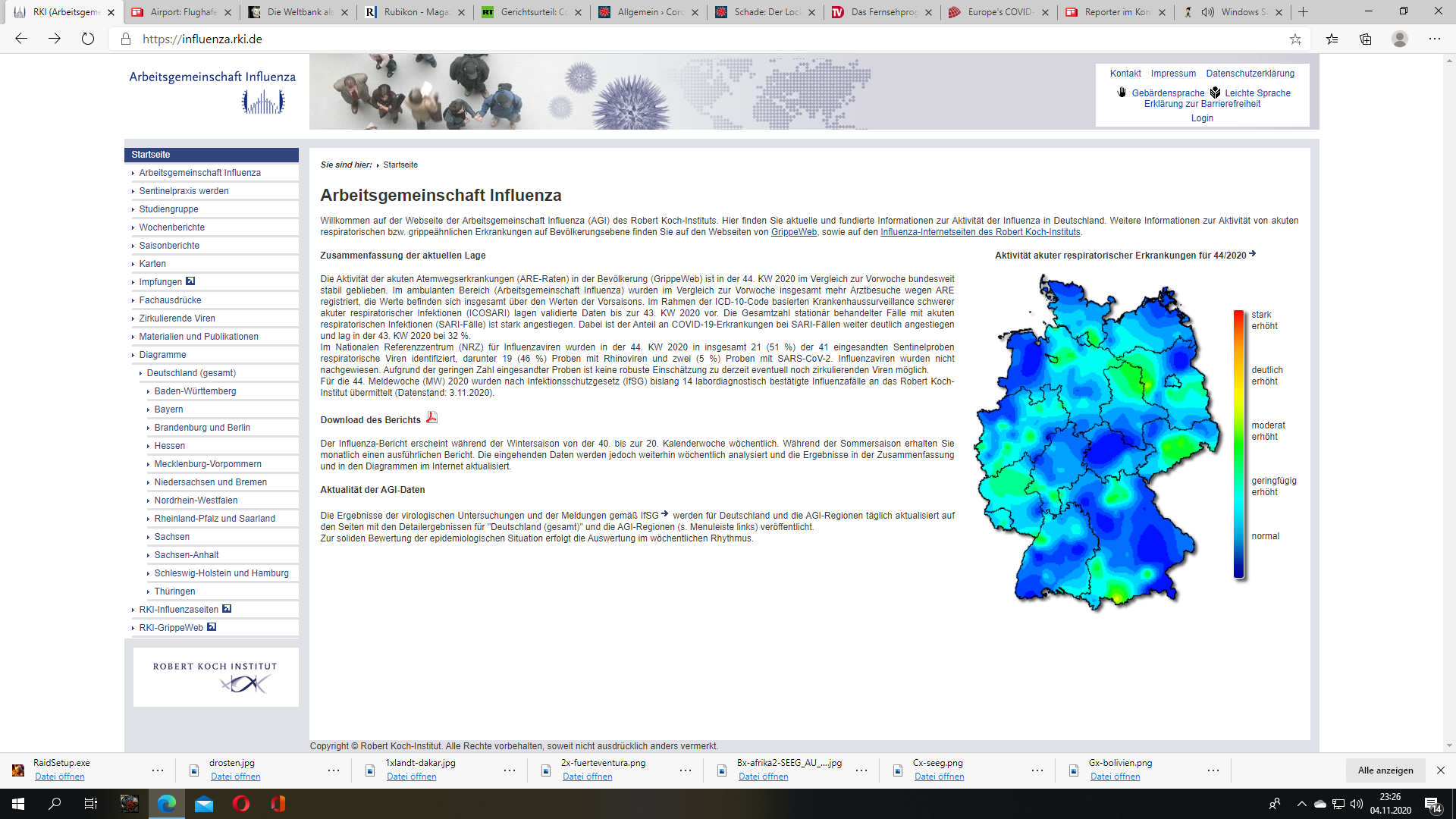
Task: Open options menu for drosten.jpg download
Action: click(334, 770)
